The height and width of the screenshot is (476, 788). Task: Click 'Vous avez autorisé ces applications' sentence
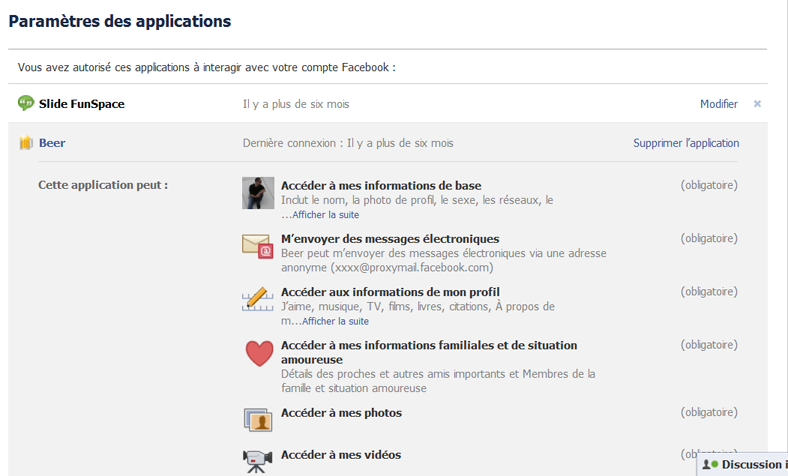pos(207,67)
